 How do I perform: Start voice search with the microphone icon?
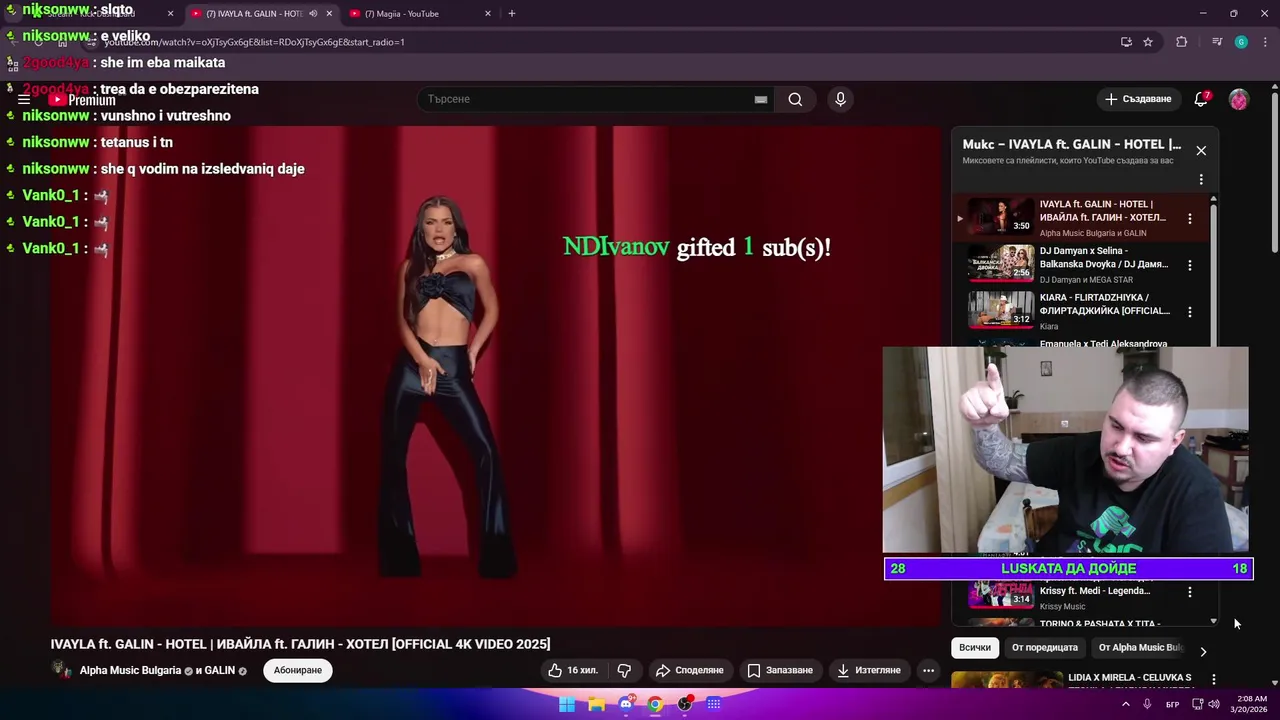click(x=840, y=99)
